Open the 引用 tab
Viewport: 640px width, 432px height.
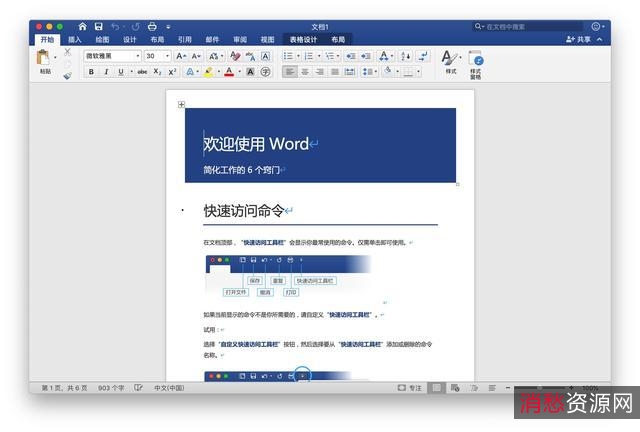184,40
